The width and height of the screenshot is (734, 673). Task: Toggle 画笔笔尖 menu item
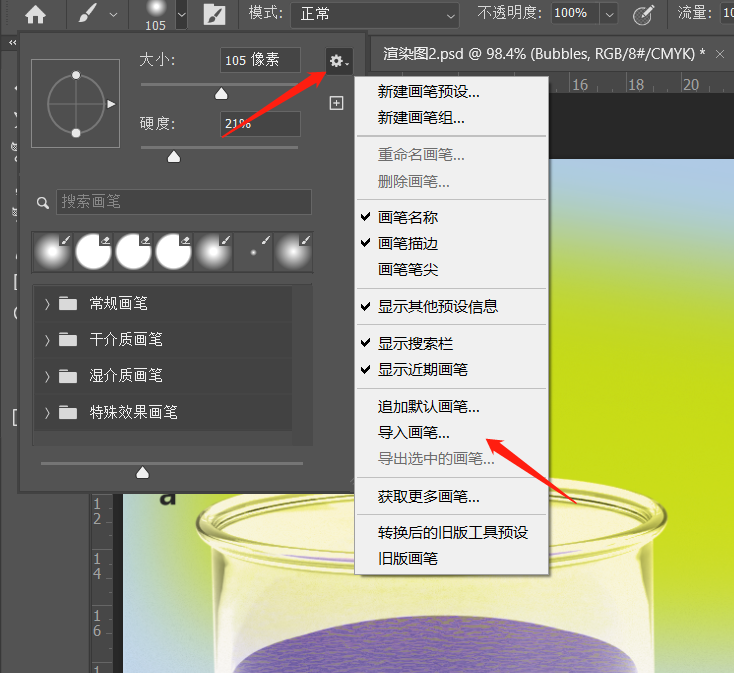(x=452, y=270)
